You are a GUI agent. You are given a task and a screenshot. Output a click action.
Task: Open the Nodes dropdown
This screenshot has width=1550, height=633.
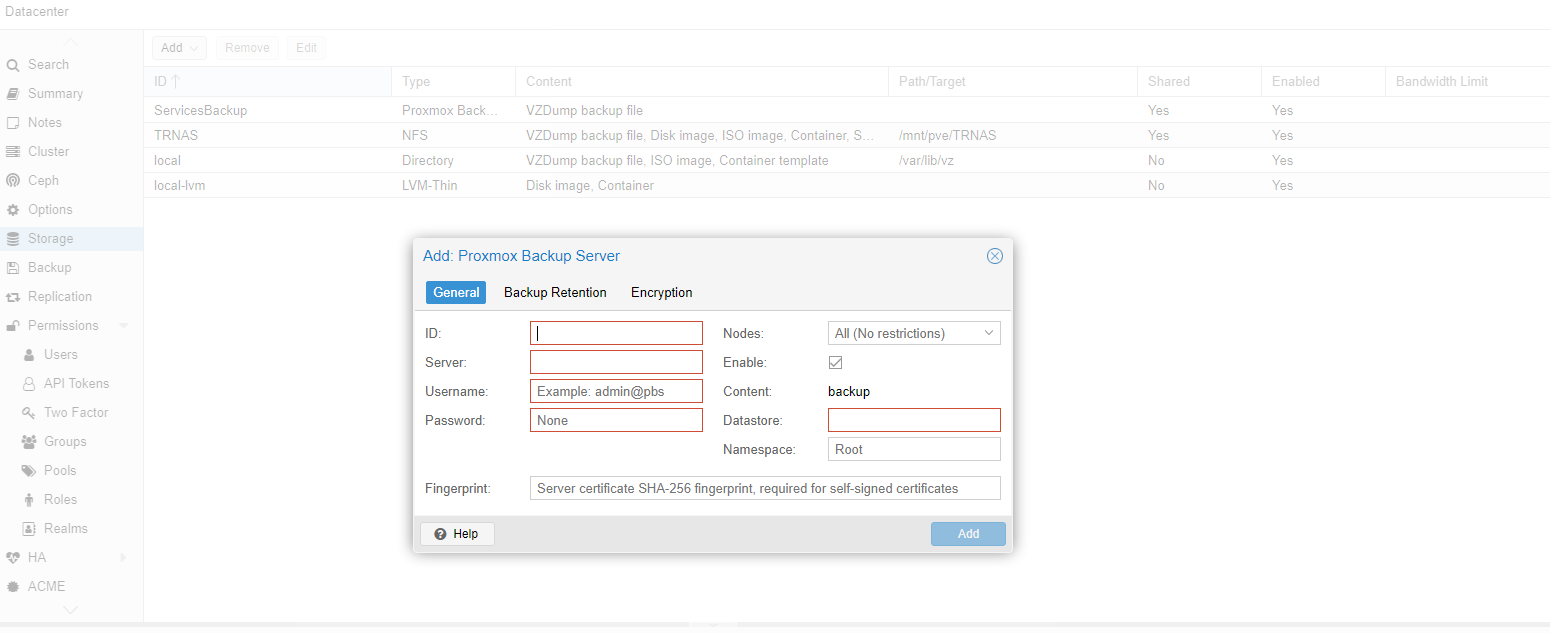pyautogui.click(x=989, y=333)
